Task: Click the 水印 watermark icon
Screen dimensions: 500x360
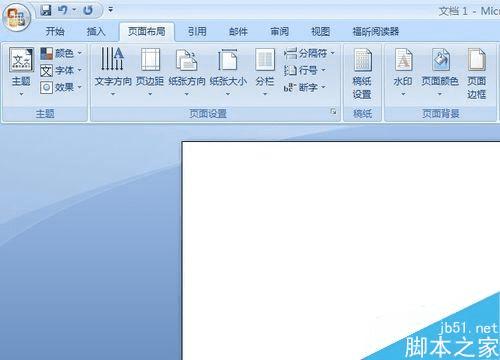Action: [x=403, y=60]
